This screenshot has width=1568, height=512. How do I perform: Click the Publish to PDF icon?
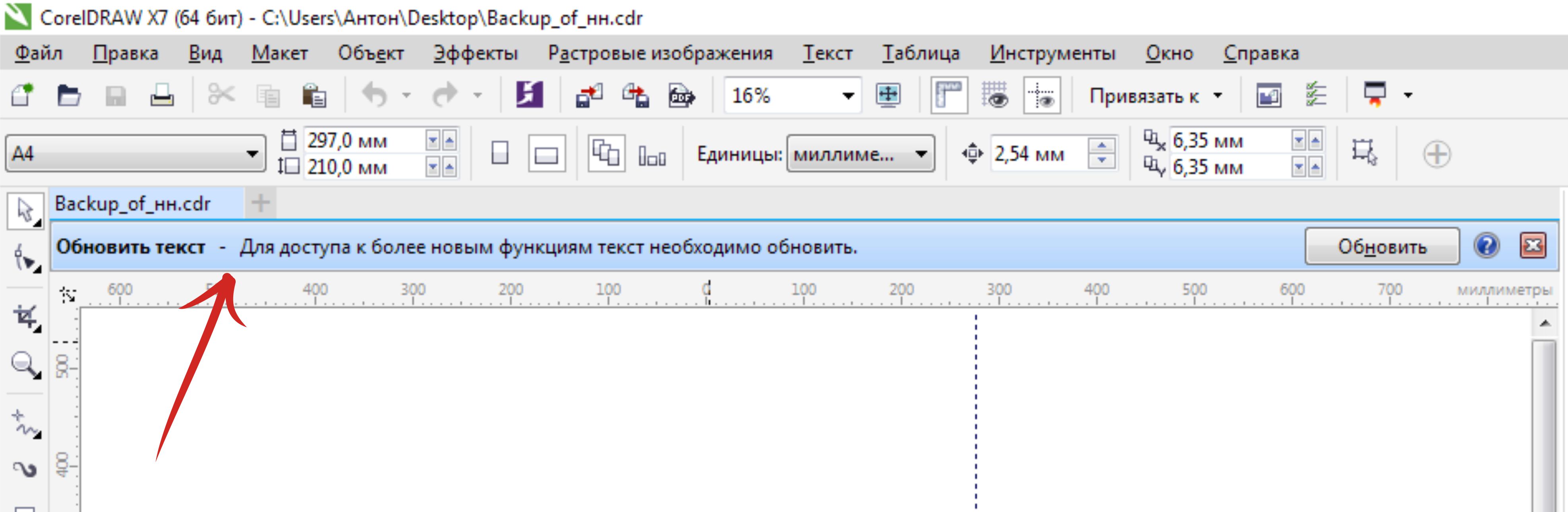(x=682, y=96)
